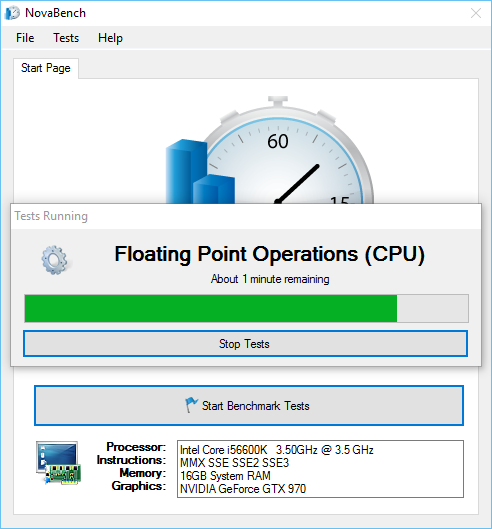The height and width of the screenshot is (529, 492).
Task: Click the stopwatch benchmark logo
Action: coord(270,150)
